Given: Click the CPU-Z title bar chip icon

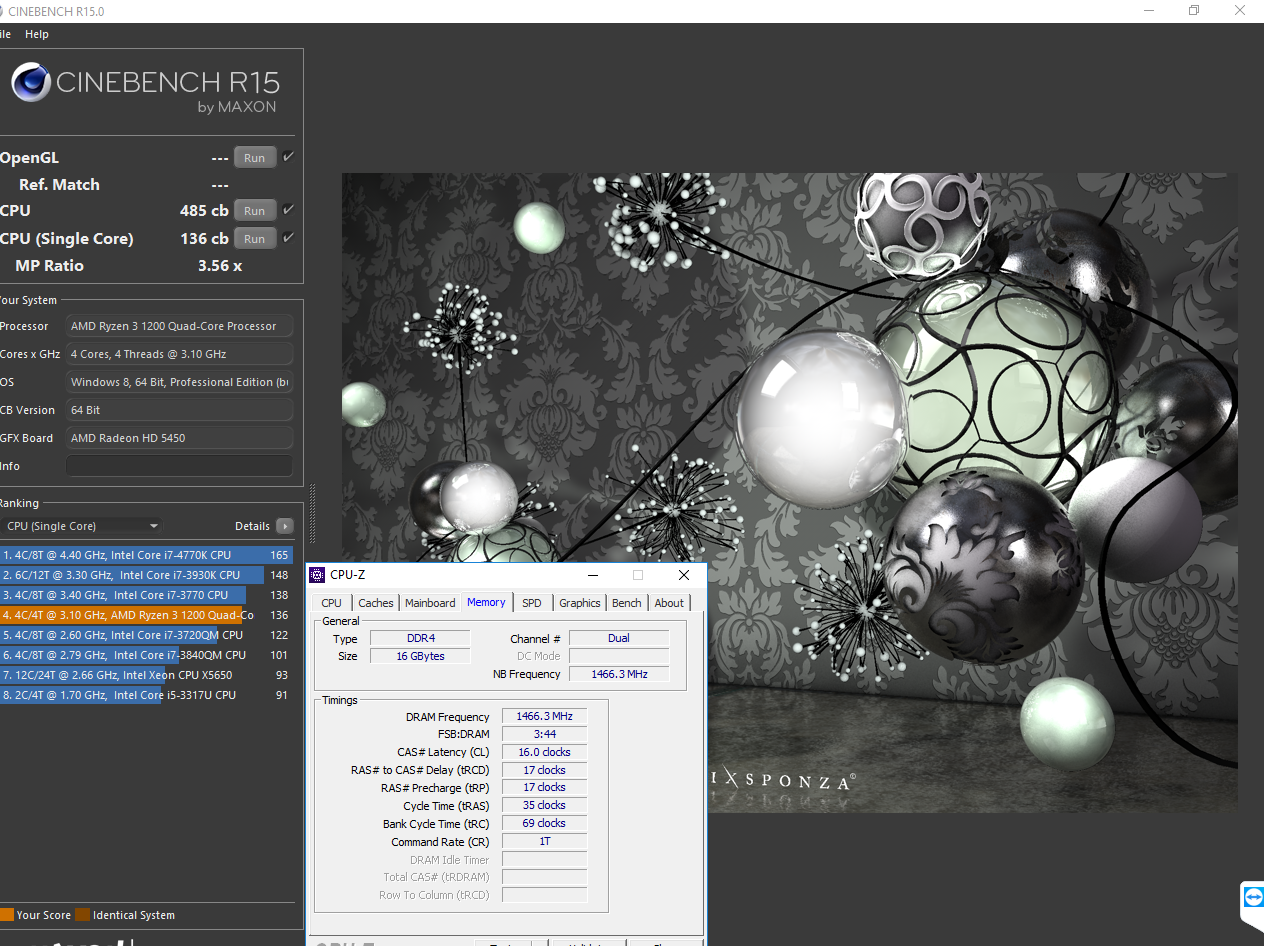Looking at the screenshot, I should click(317, 575).
